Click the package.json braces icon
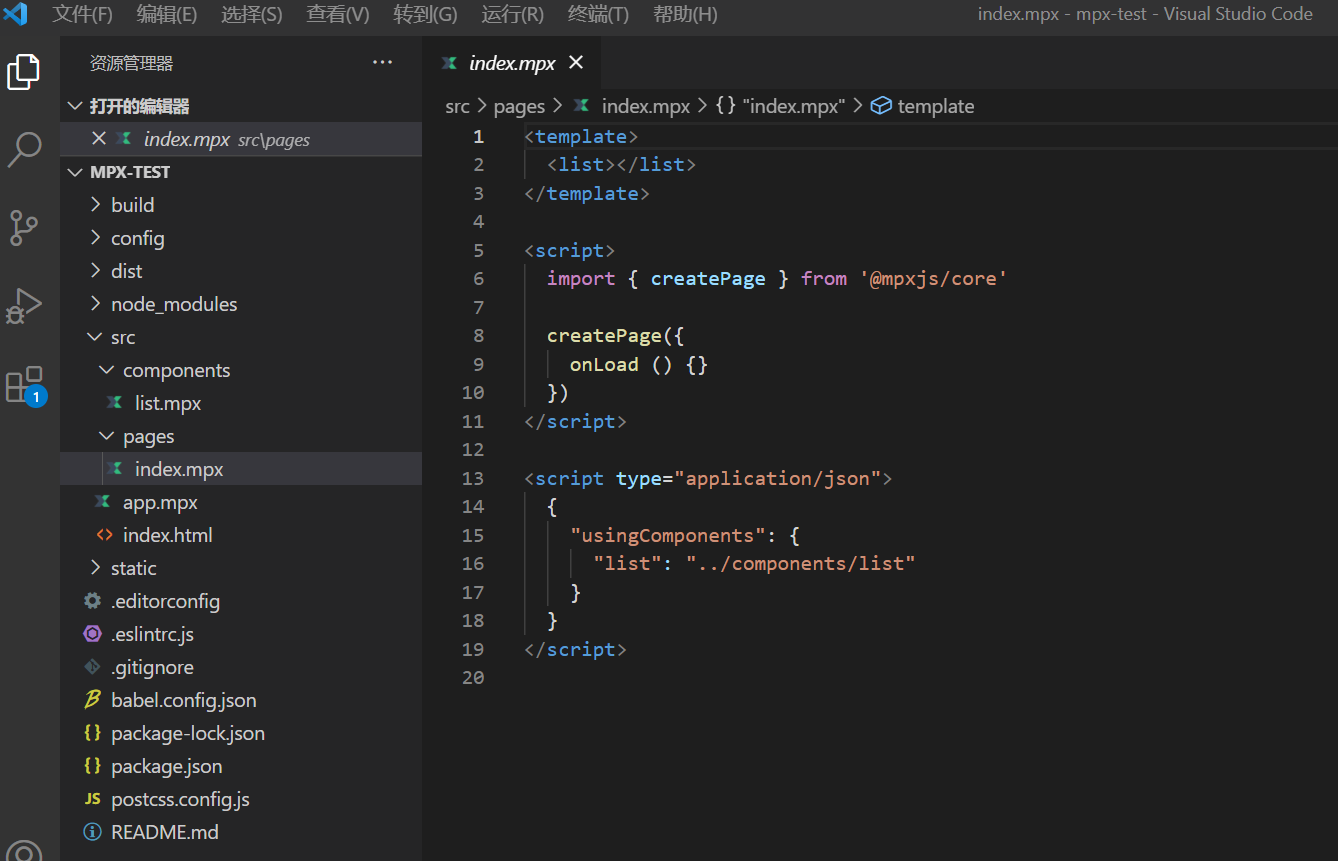Image resolution: width=1338 pixels, height=861 pixels. click(92, 766)
